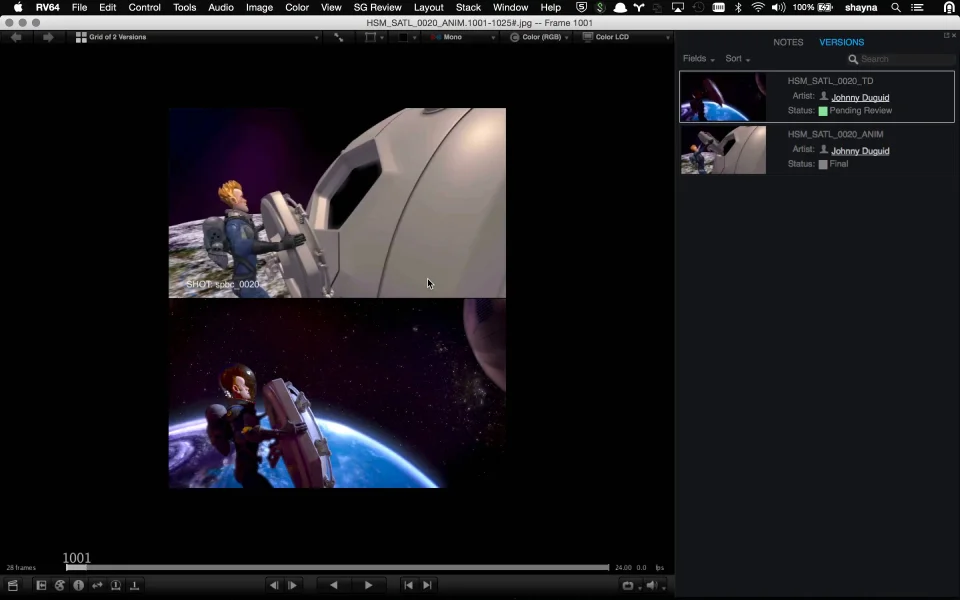Image resolution: width=960 pixels, height=600 pixels.
Task: Click the underlined 1 timeline icon
Action: point(135,585)
